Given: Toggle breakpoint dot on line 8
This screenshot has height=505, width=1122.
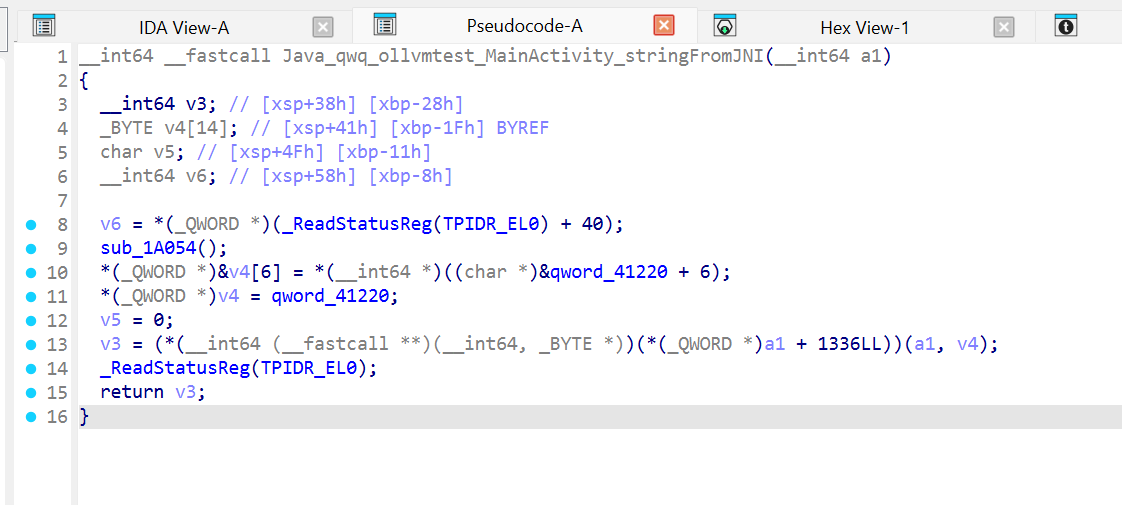Looking at the screenshot, I should pyautogui.click(x=29, y=225).
